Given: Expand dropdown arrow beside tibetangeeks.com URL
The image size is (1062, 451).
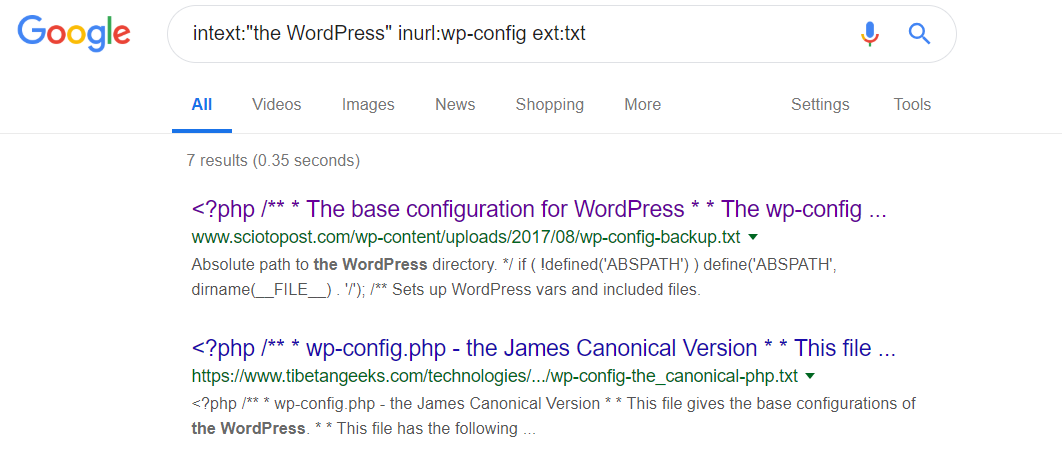Looking at the screenshot, I should (x=810, y=376).
